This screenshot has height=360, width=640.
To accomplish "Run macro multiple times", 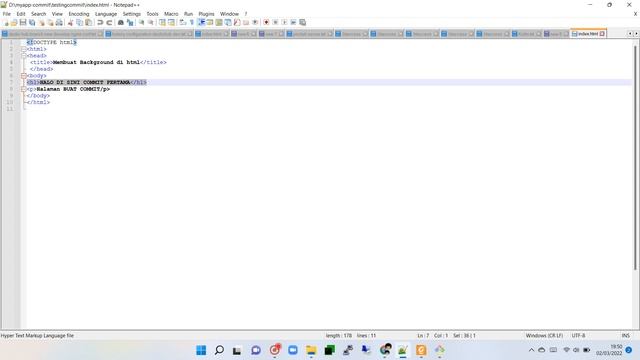I will 293,22.
